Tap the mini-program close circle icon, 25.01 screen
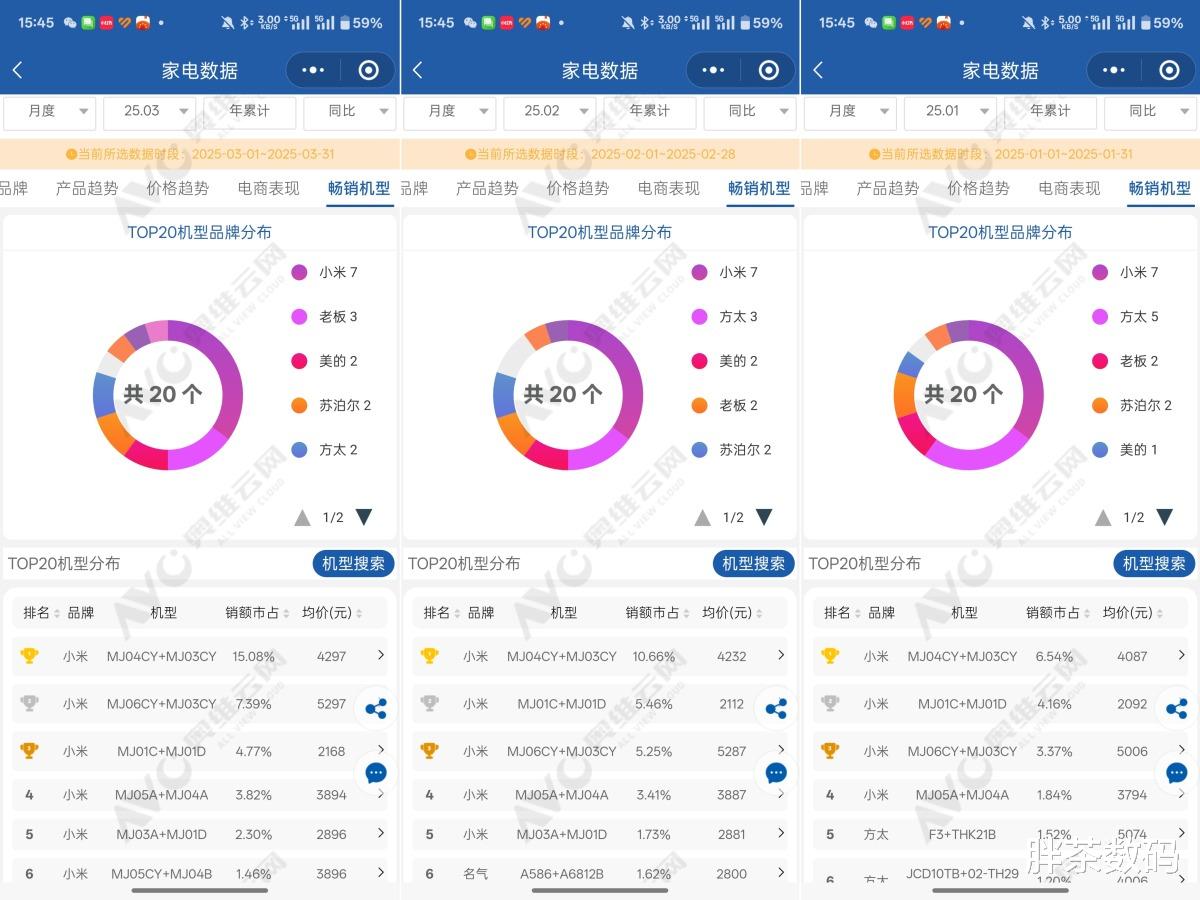Image resolution: width=1200 pixels, height=900 pixels. pyautogui.click(x=1169, y=70)
